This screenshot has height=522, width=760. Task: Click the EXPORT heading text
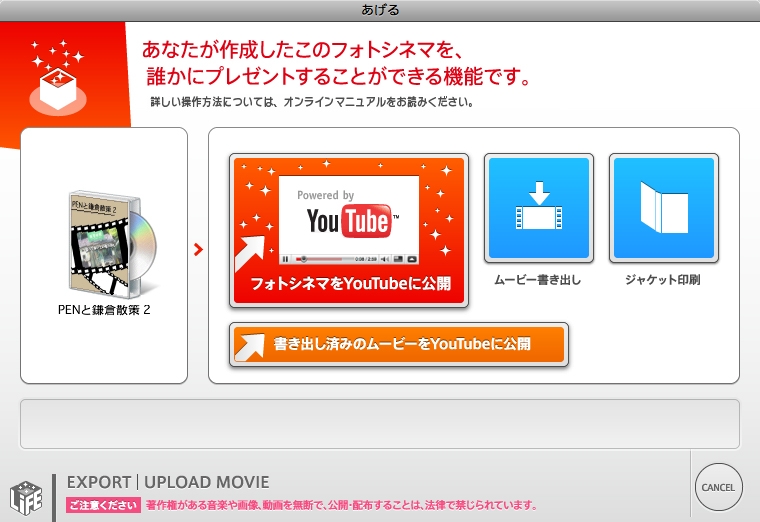(x=99, y=482)
